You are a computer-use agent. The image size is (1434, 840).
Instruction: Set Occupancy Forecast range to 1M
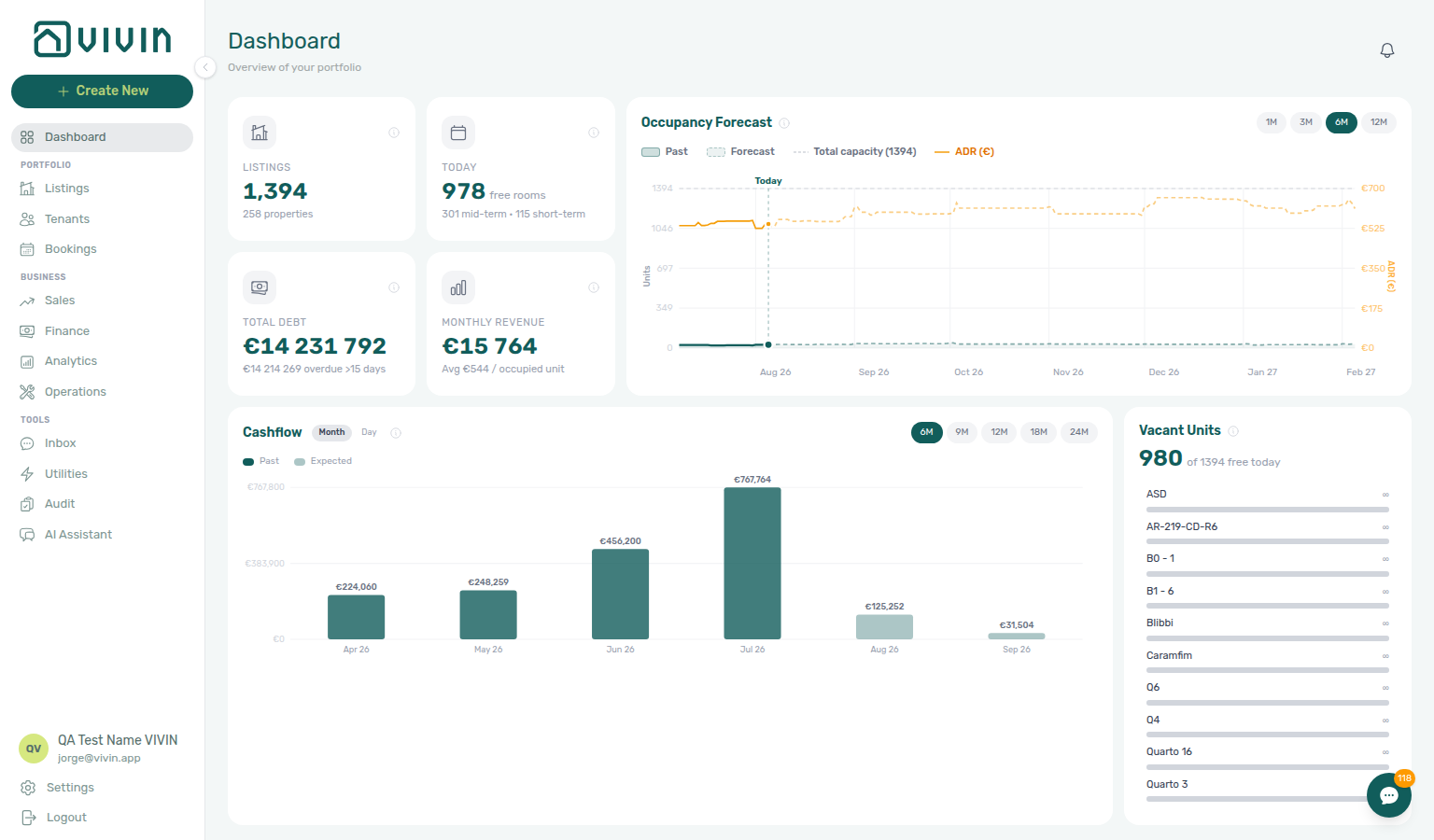pos(1272,122)
